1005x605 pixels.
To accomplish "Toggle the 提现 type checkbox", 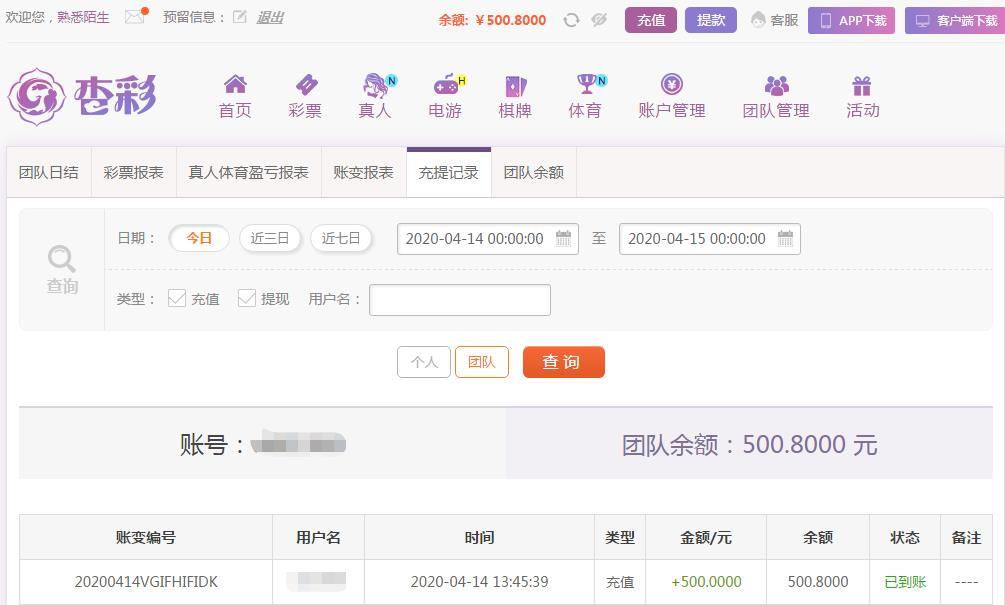I will pyautogui.click(x=247, y=298).
